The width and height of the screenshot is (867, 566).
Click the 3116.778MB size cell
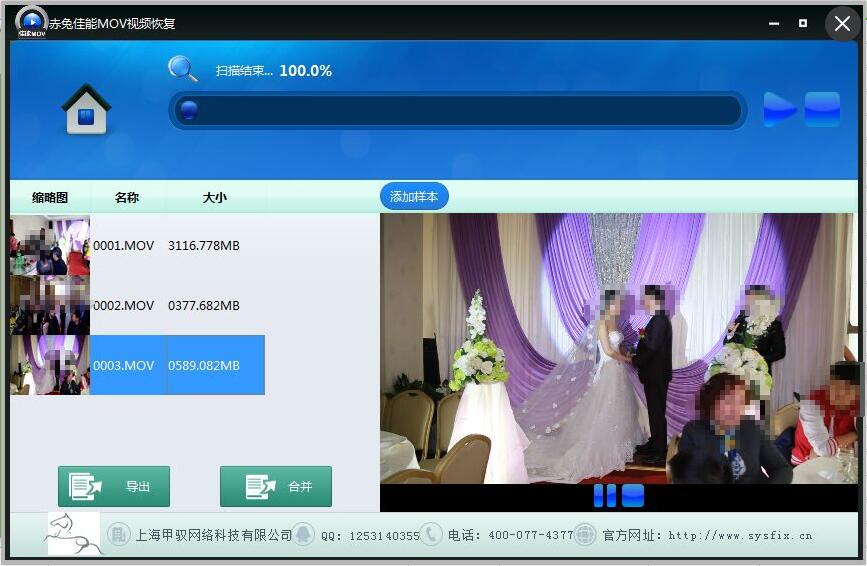[204, 245]
